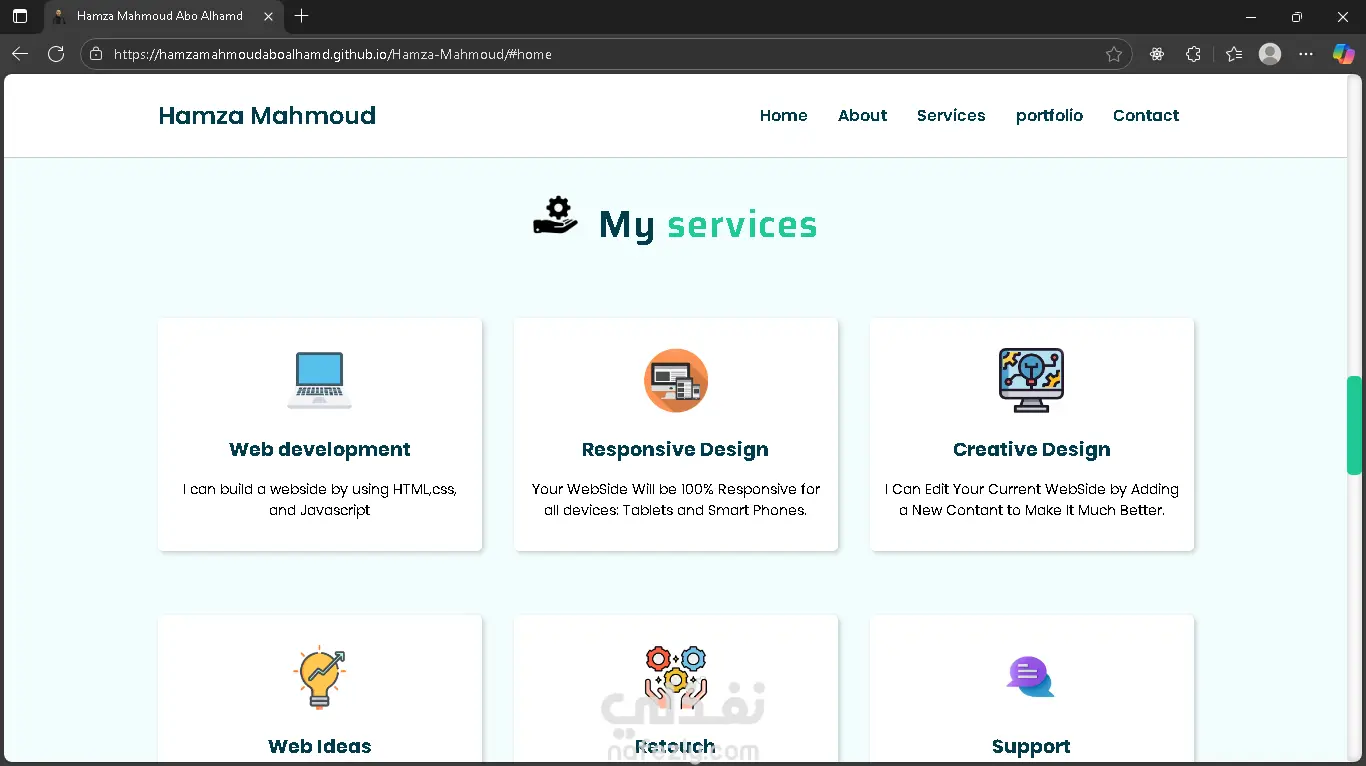The width and height of the screenshot is (1366, 766).
Task: Open the browser extensions puzzle icon
Action: (1193, 54)
